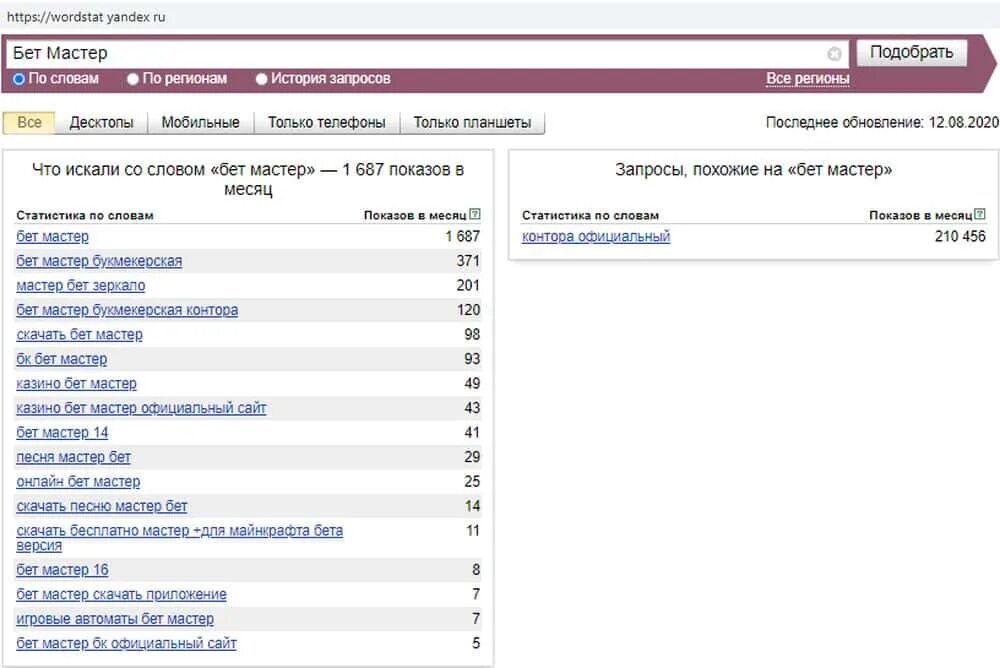
Task: Open the майнкрафта бета версия keyword link
Action: coord(179,538)
